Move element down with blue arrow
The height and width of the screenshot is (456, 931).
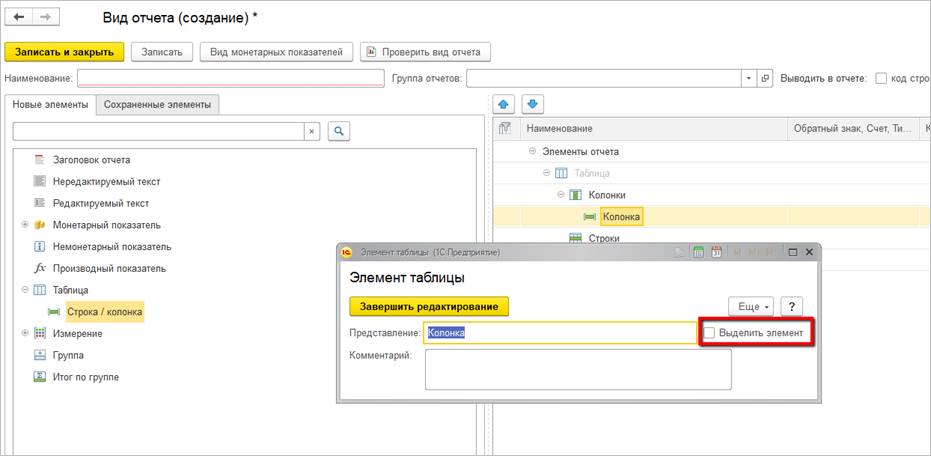pos(533,104)
